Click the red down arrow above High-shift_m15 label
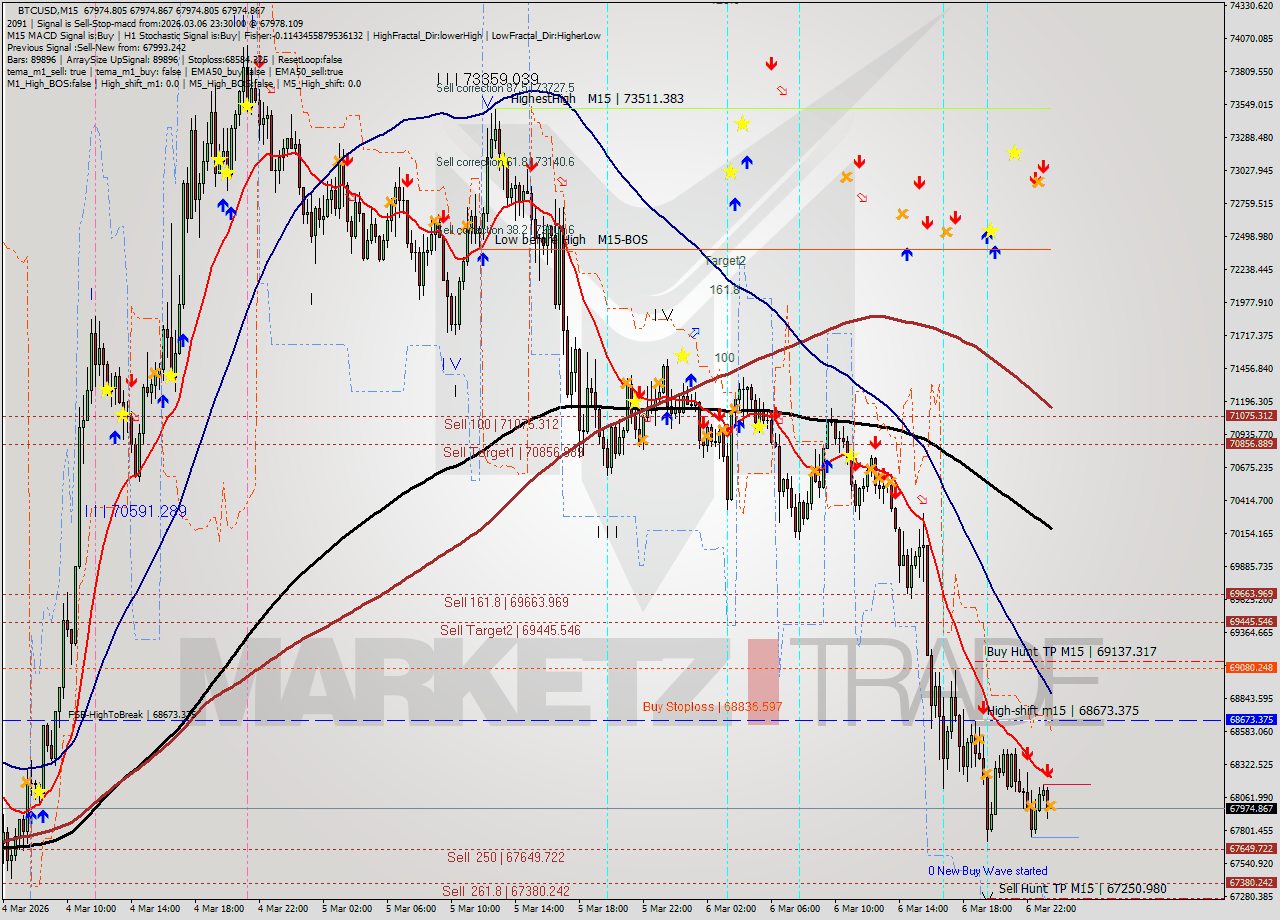 pyautogui.click(x=983, y=707)
